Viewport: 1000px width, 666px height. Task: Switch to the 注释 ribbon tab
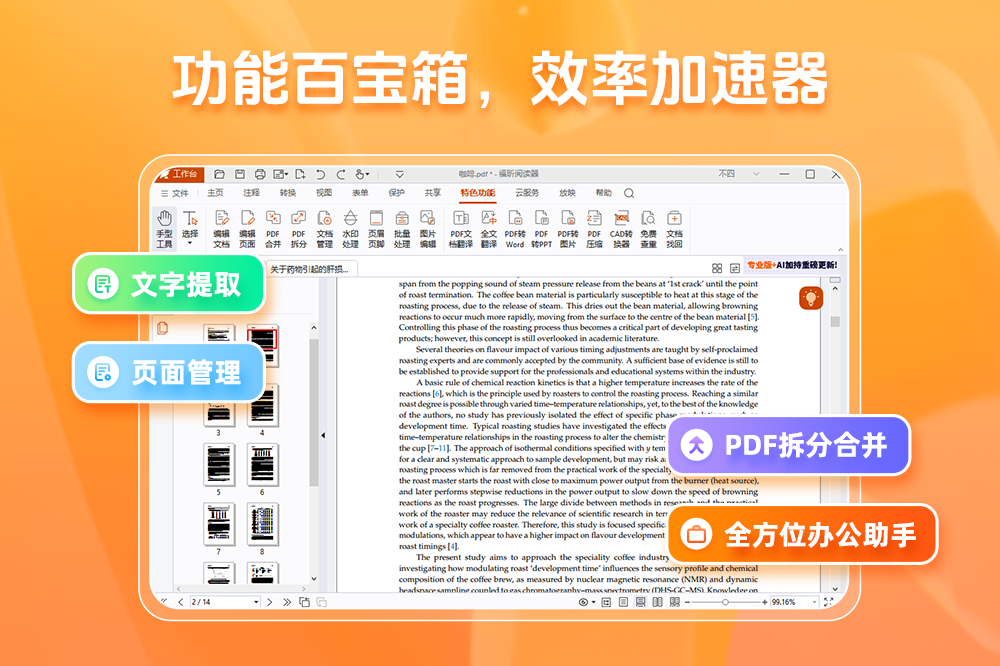[250, 193]
